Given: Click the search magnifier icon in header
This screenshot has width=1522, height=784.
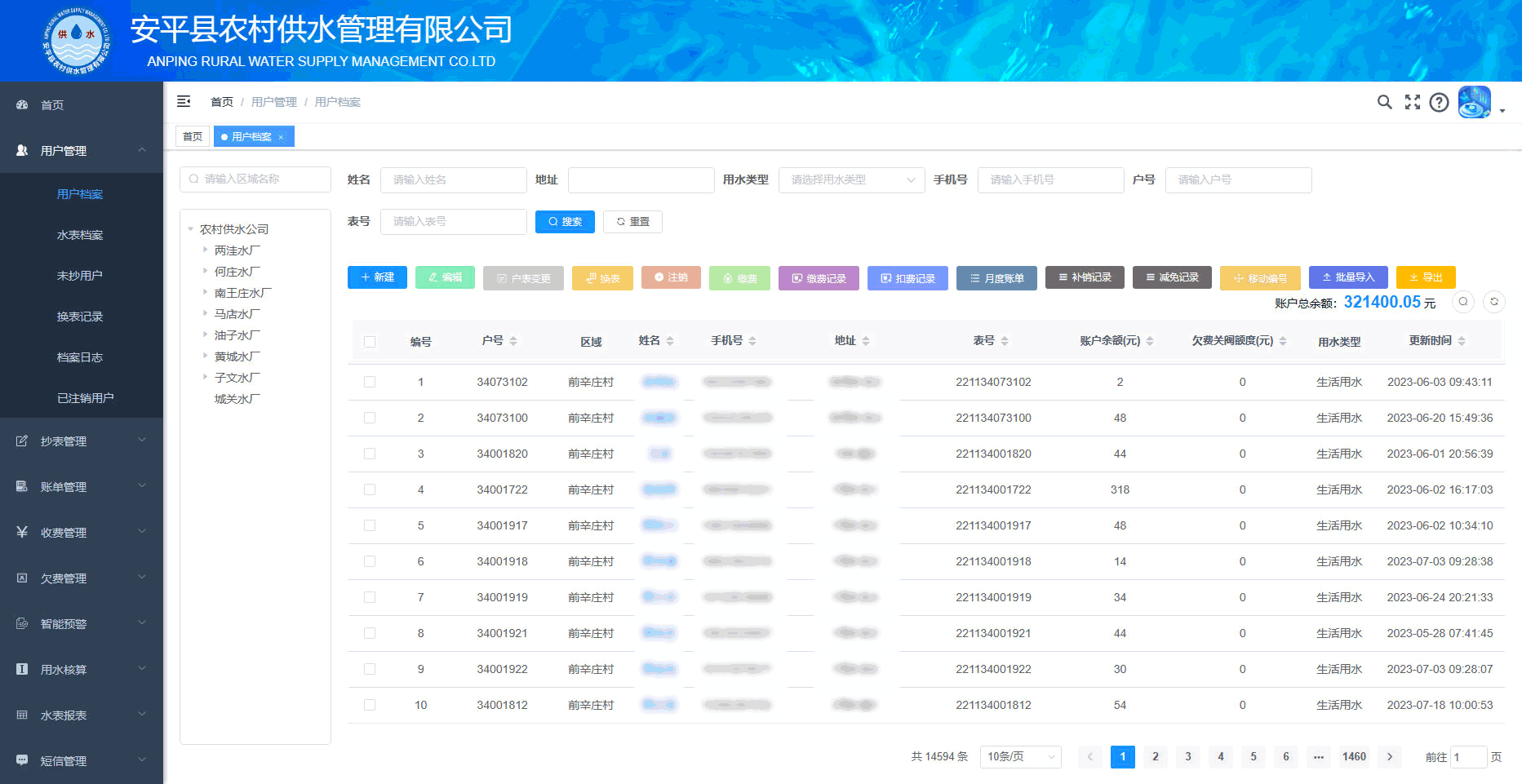Looking at the screenshot, I should click(1384, 102).
